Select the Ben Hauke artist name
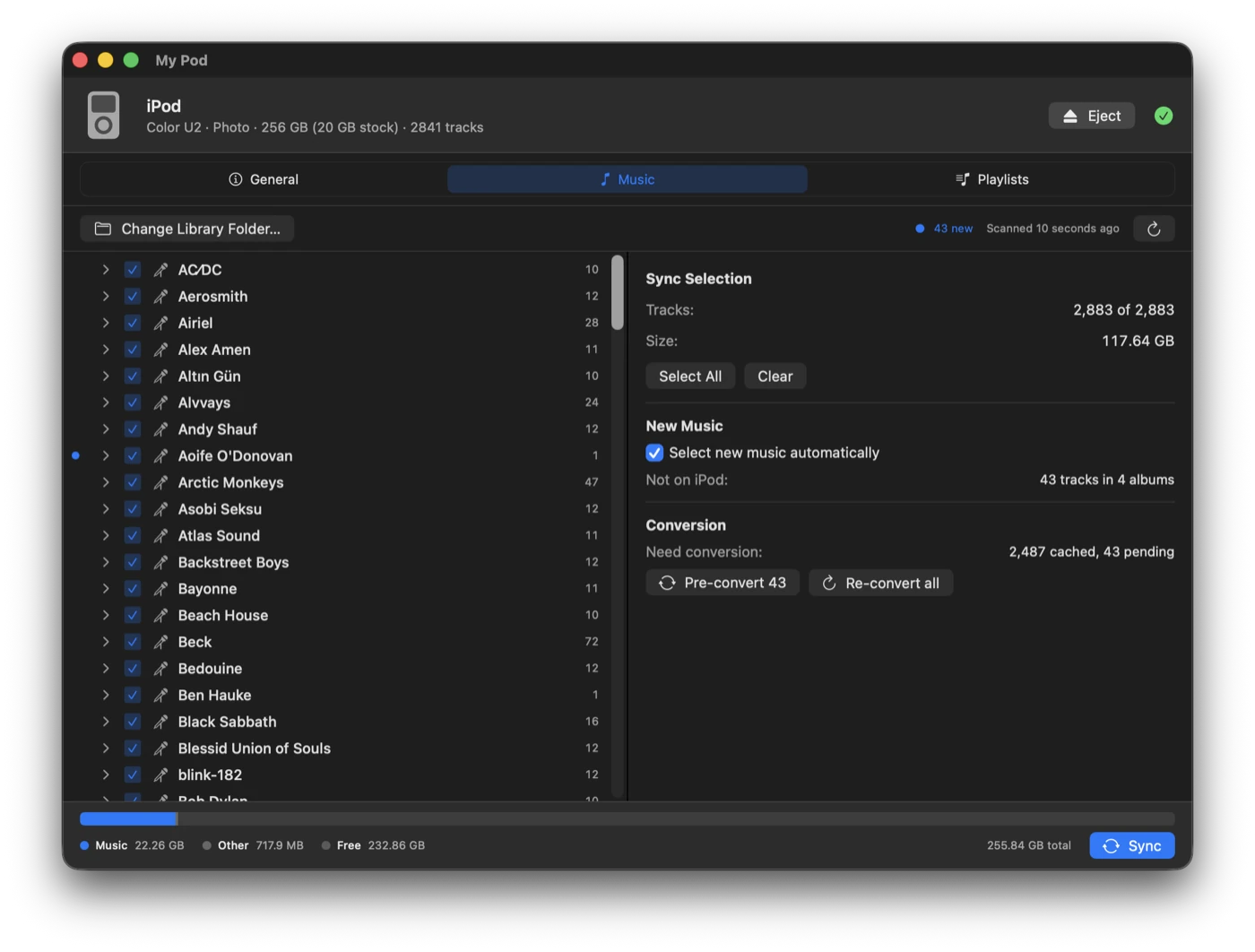1255x952 pixels. (x=214, y=696)
